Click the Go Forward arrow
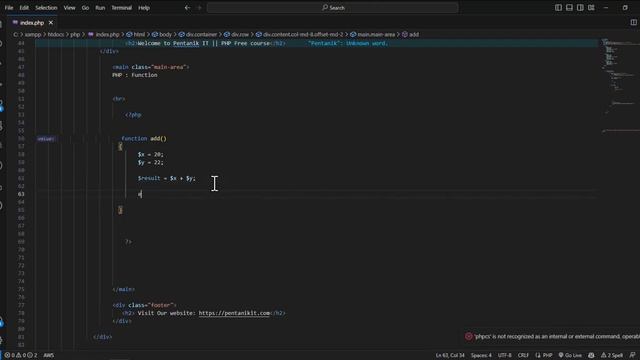 pos(199,7)
